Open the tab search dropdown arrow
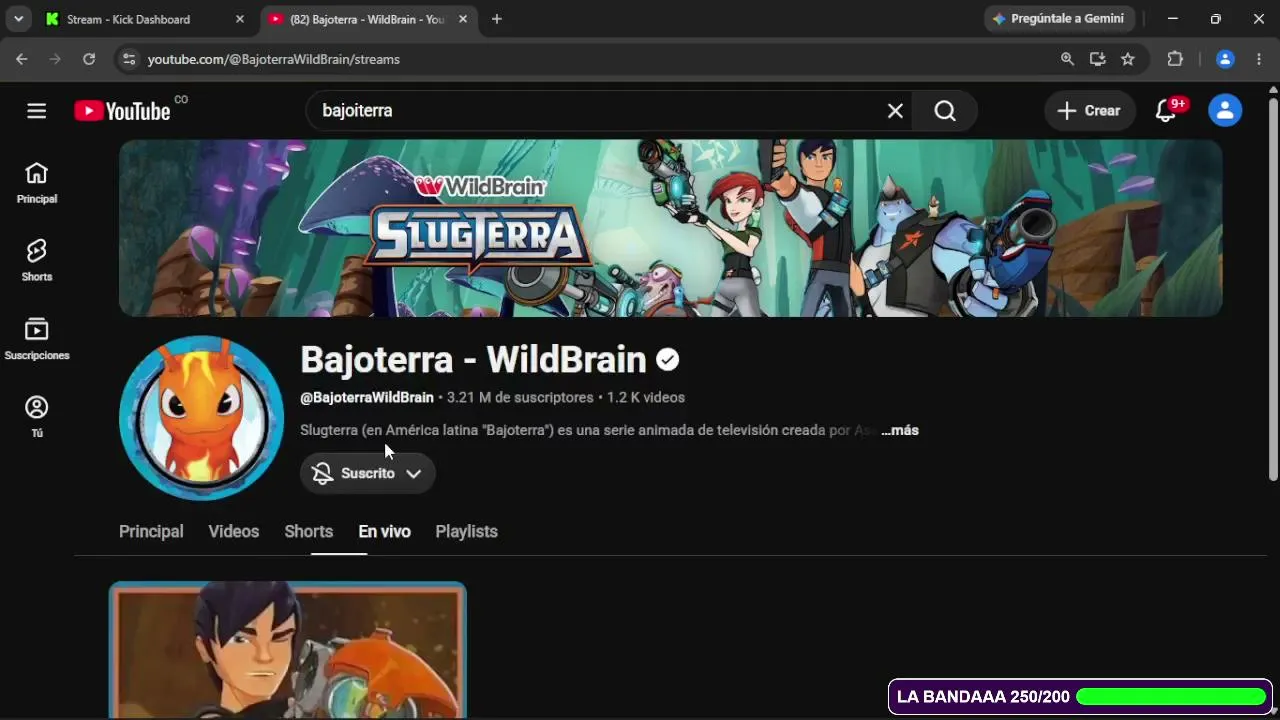Screen dimensions: 1280x720 (18, 19)
